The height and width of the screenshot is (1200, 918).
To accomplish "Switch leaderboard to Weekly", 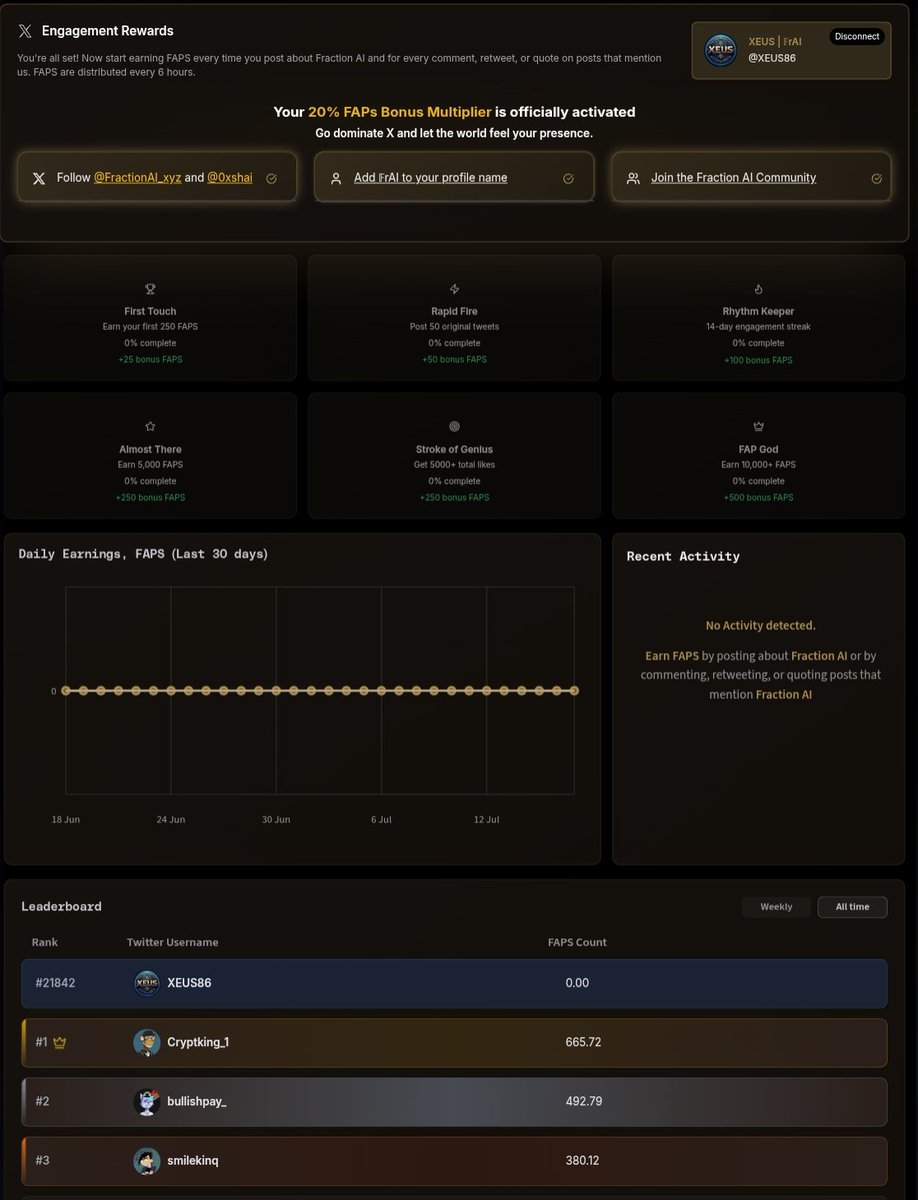I will 776,907.
